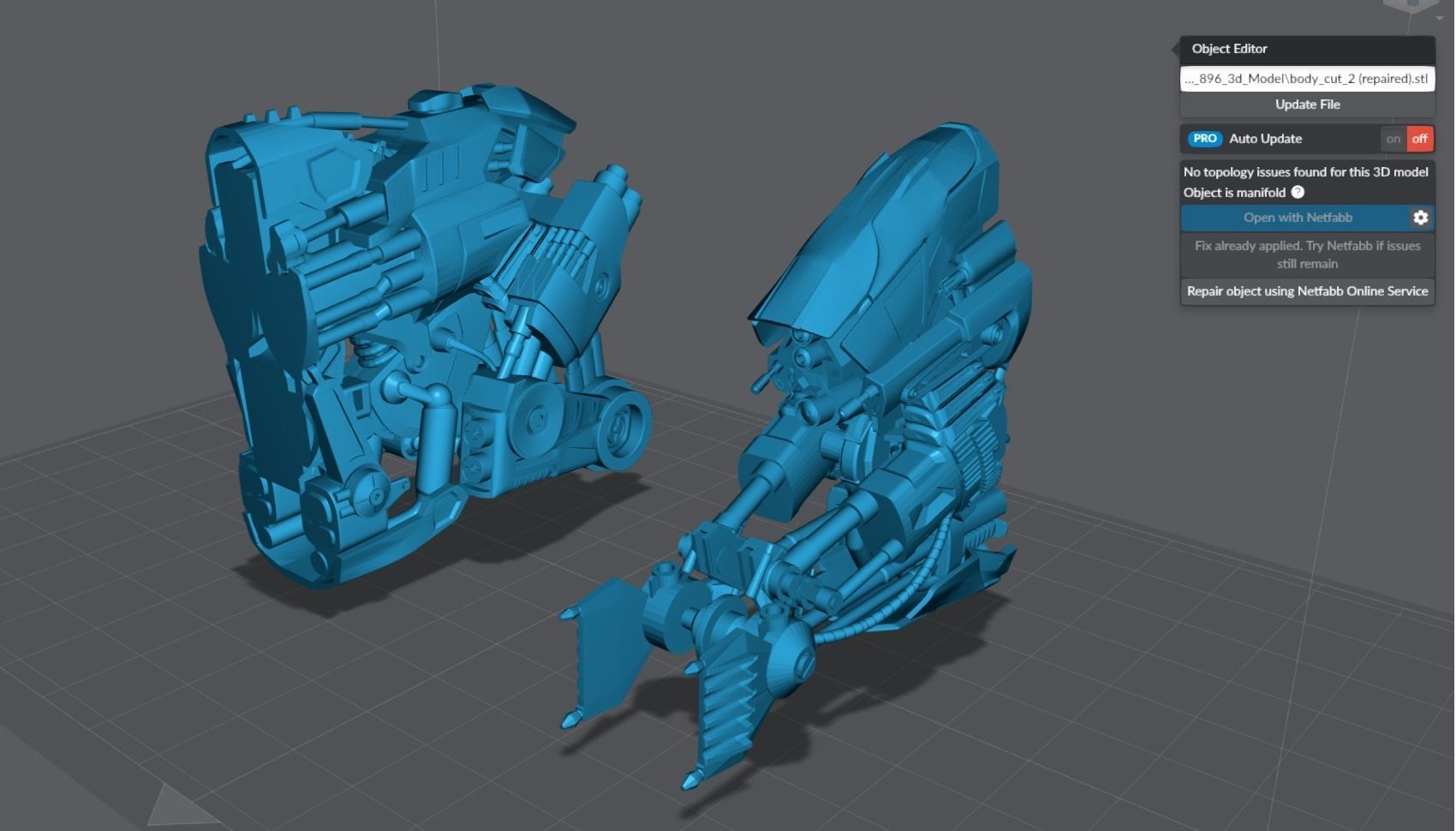Click 'No topology issues found' message
Screen dimensions: 1456x831
1305,172
